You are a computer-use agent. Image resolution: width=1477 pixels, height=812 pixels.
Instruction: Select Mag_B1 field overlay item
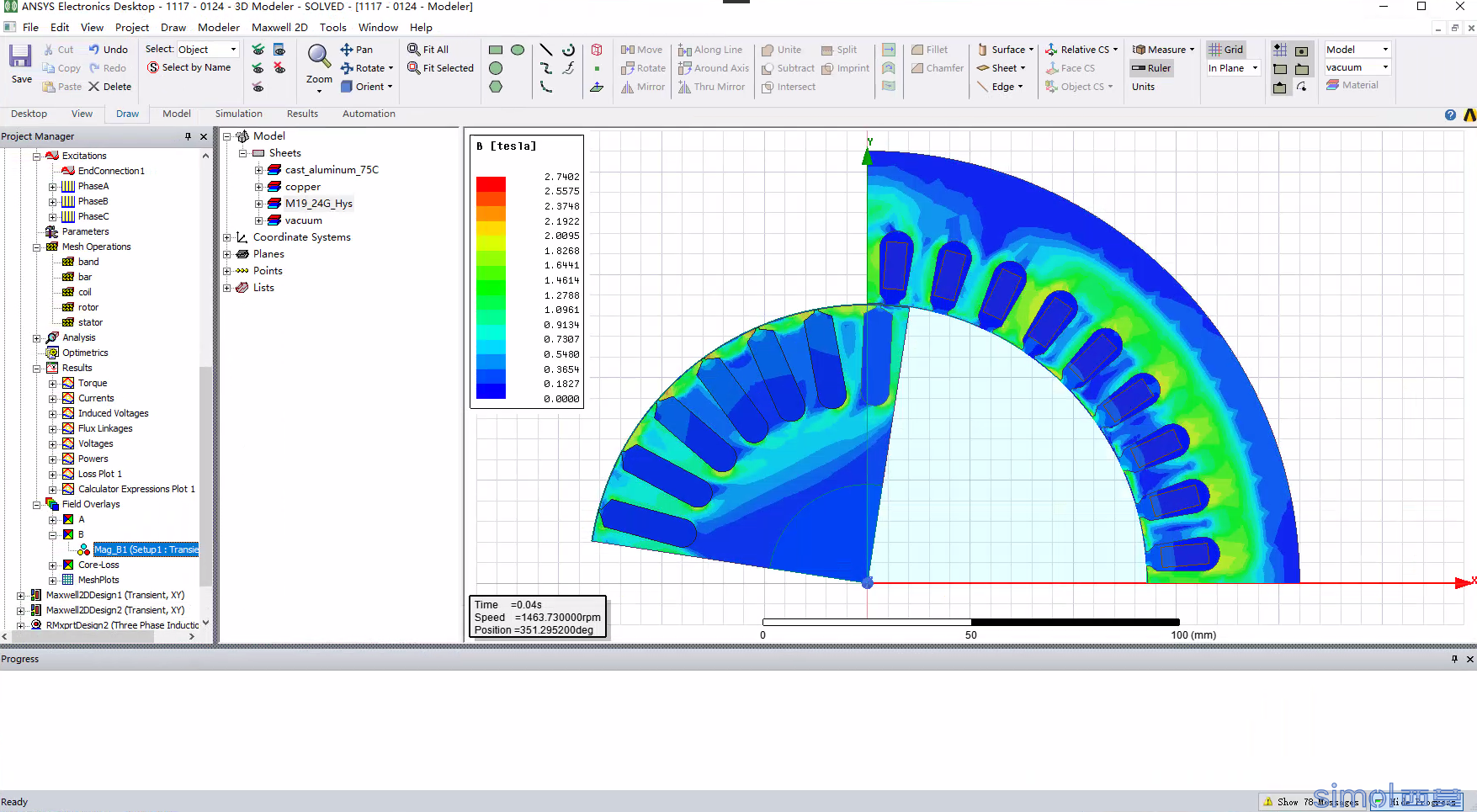tap(146, 549)
